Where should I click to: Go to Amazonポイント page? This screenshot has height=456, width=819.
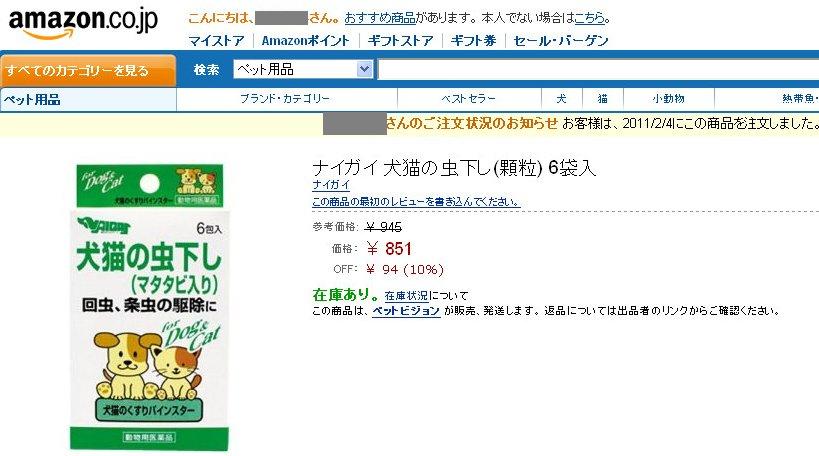coord(306,41)
